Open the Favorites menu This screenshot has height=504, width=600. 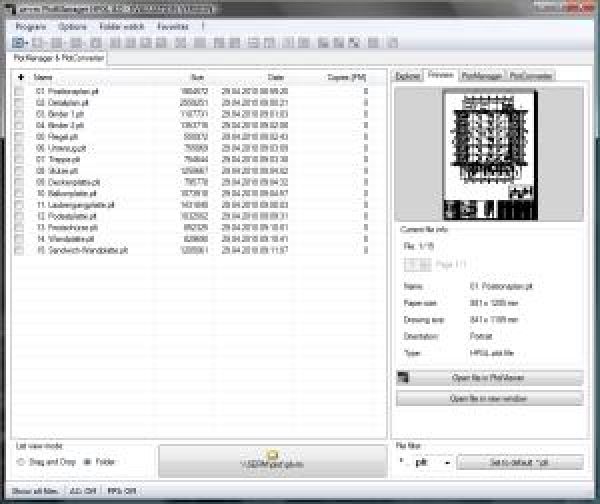(x=173, y=26)
